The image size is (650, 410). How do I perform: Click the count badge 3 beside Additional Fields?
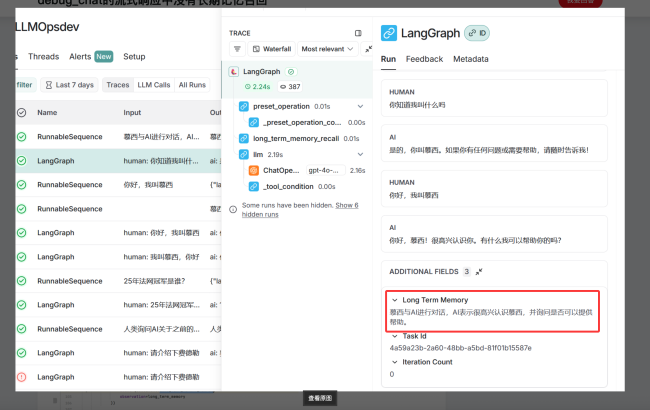click(467, 272)
